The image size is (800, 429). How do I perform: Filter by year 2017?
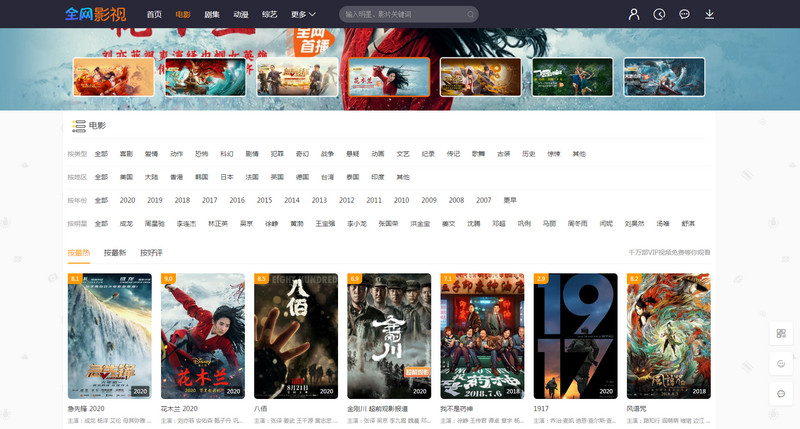(210, 200)
